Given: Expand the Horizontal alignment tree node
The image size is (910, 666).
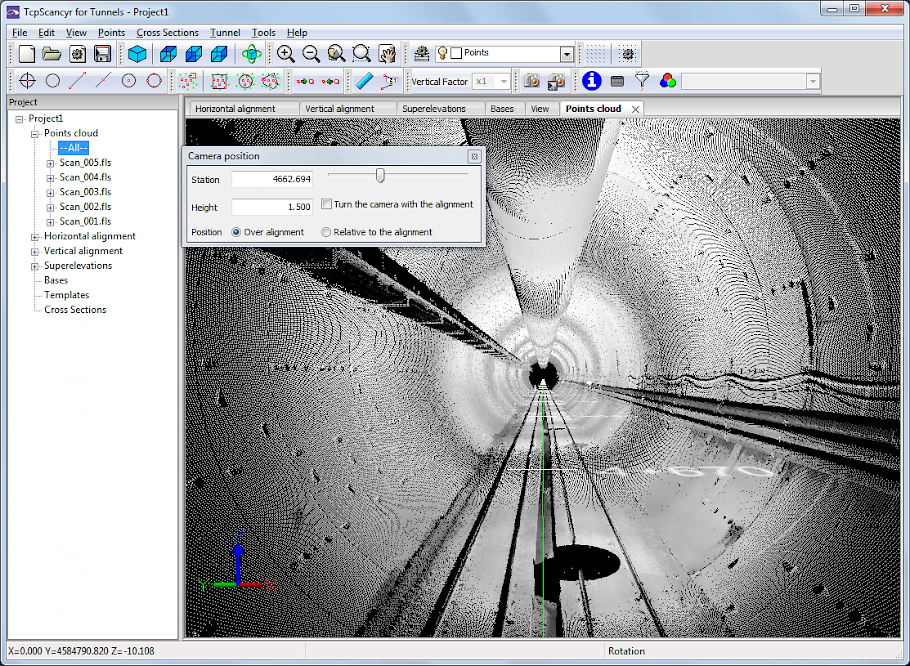Looking at the screenshot, I should tap(35, 237).
